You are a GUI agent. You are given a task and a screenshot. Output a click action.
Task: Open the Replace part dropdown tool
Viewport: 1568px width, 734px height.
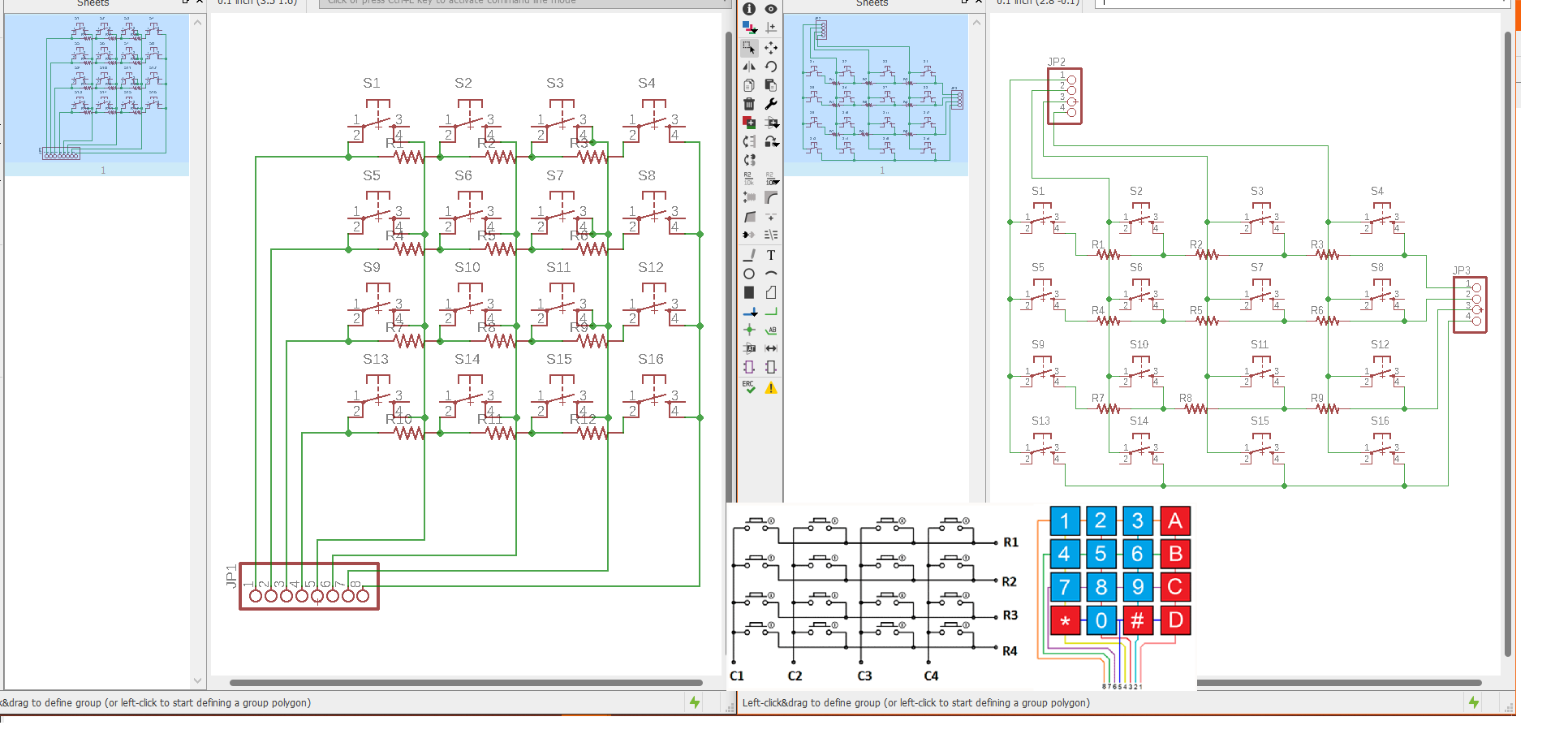click(x=772, y=141)
